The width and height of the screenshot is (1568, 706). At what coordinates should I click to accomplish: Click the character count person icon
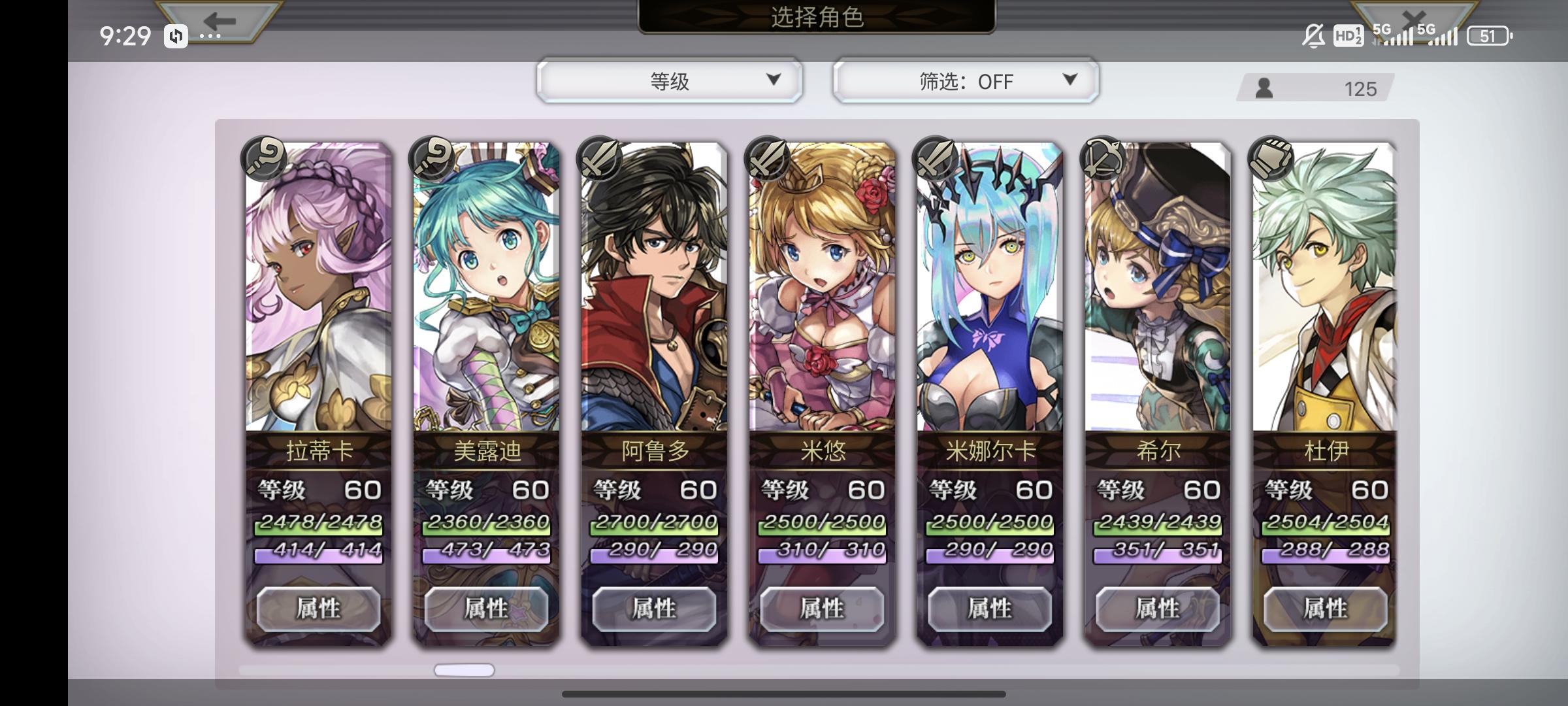1264,88
